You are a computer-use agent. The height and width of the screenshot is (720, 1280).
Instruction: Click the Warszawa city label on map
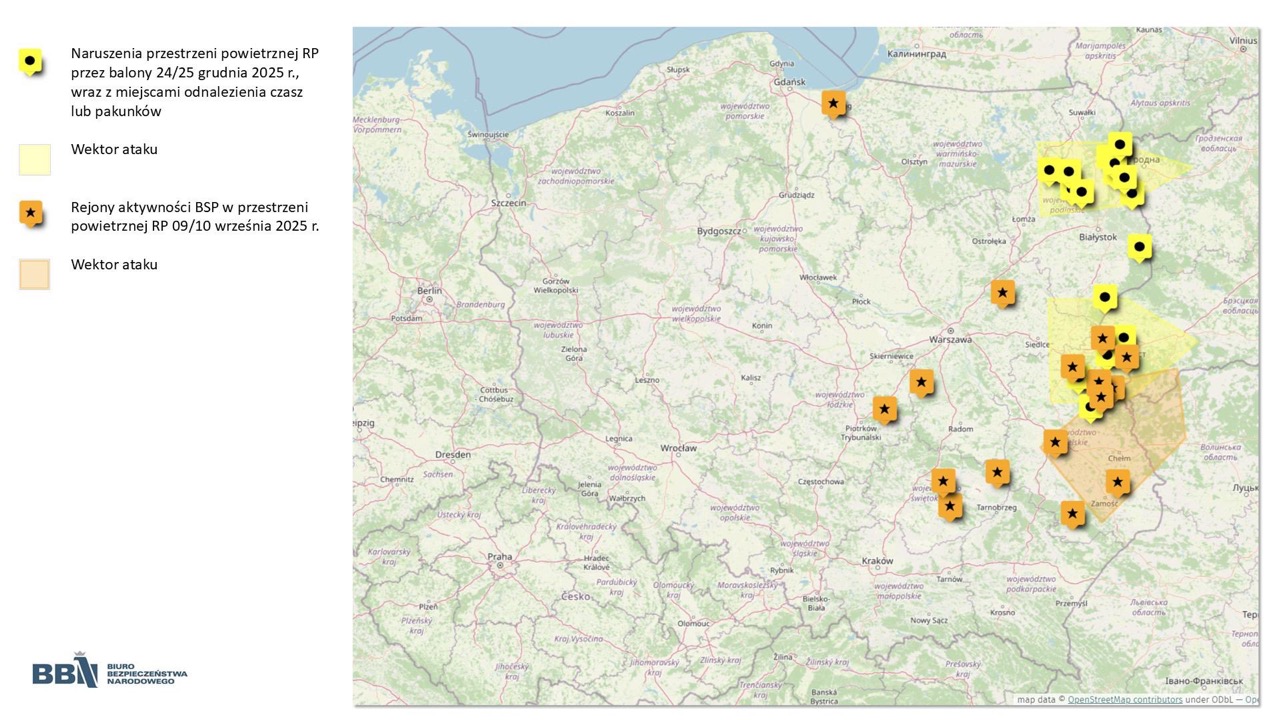tap(949, 339)
